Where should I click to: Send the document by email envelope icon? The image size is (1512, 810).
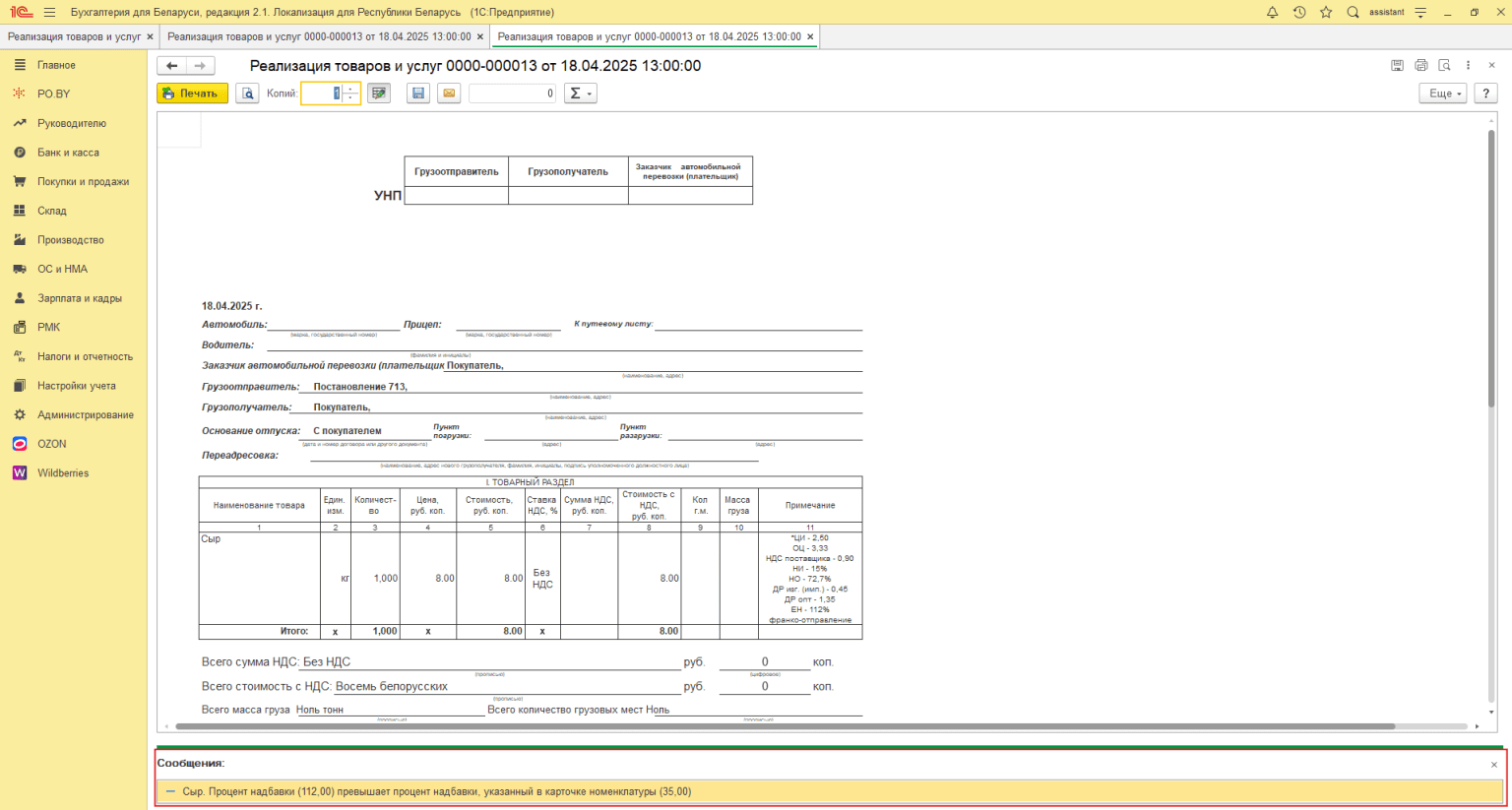click(449, 93)
